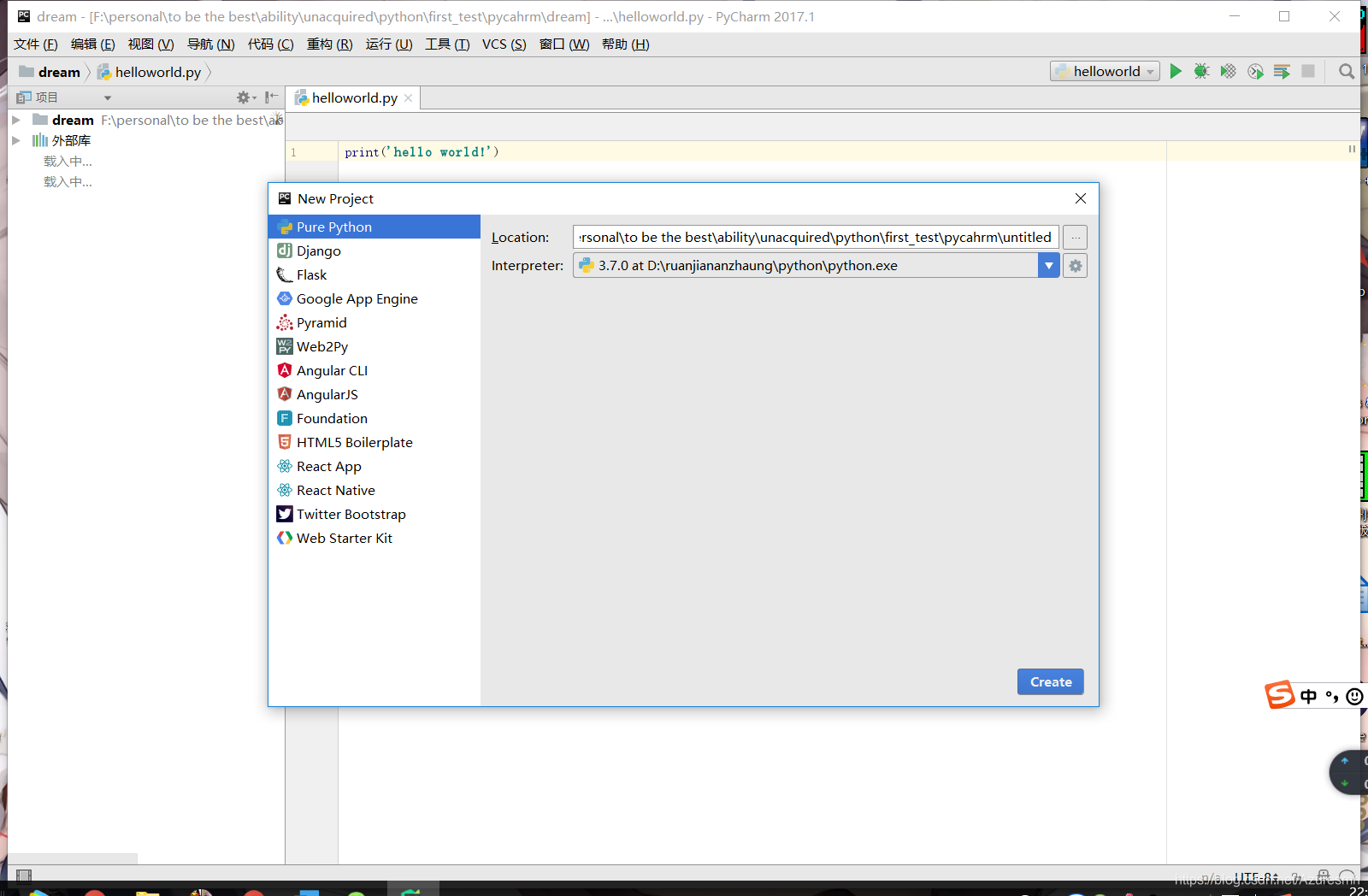The height and width of the screenshot is (896, 1368).
Task: Toggle Sogou 中 language mode
Action: click(x=1308, y=696)
